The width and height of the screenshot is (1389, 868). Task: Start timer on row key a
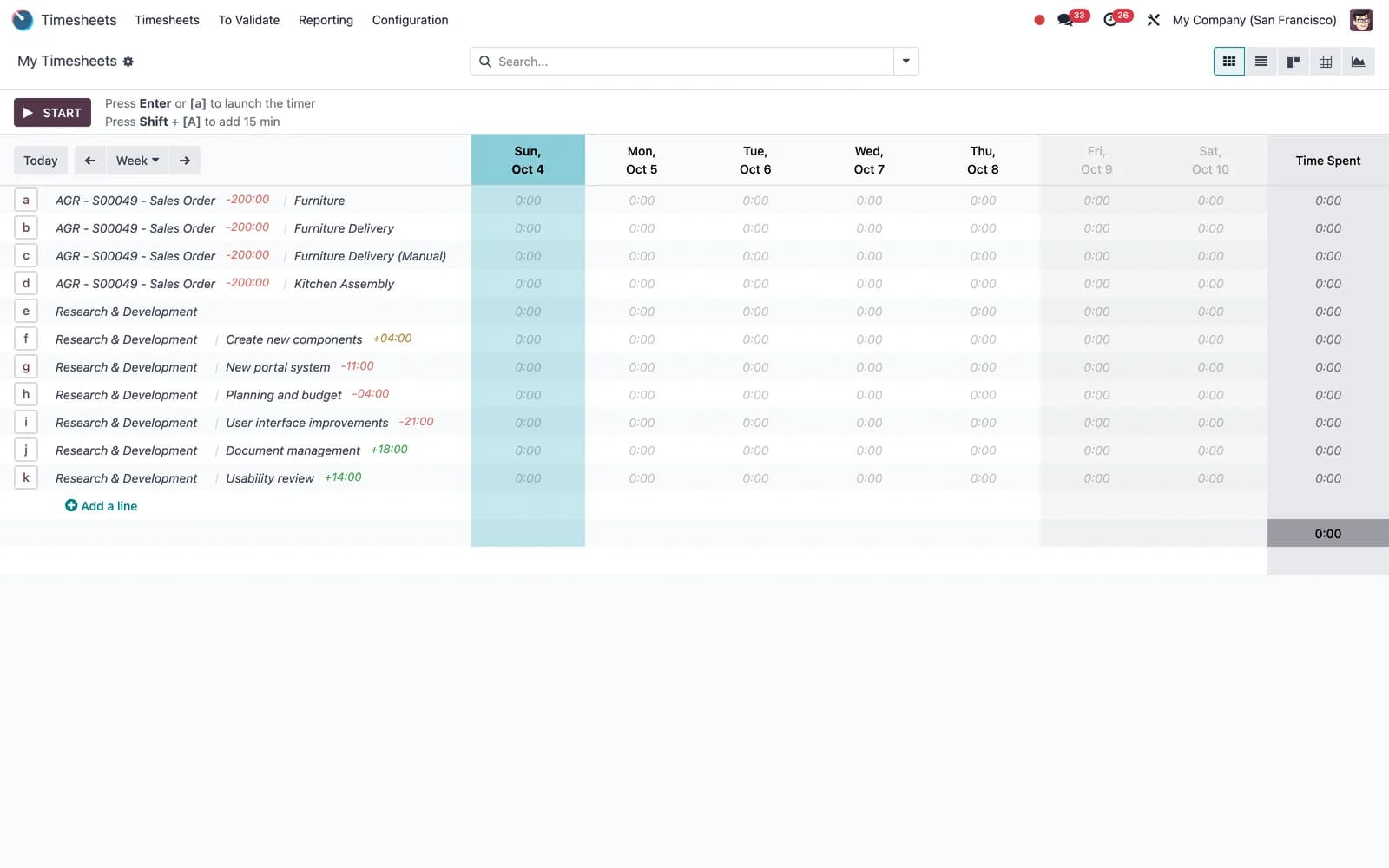point(26,201)
